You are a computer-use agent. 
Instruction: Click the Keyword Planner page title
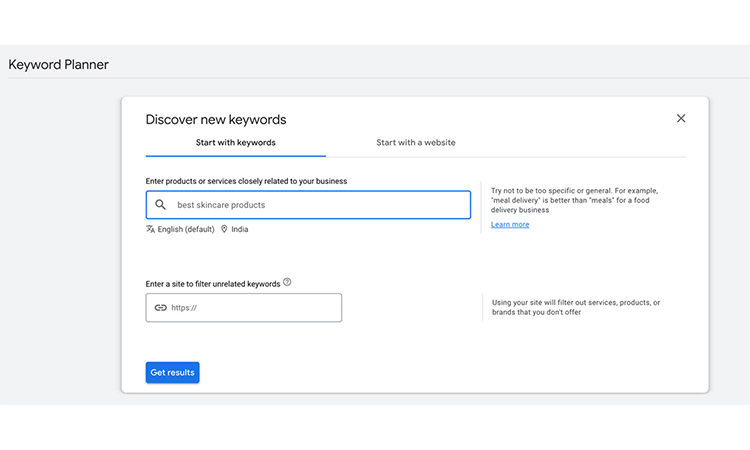58,65
